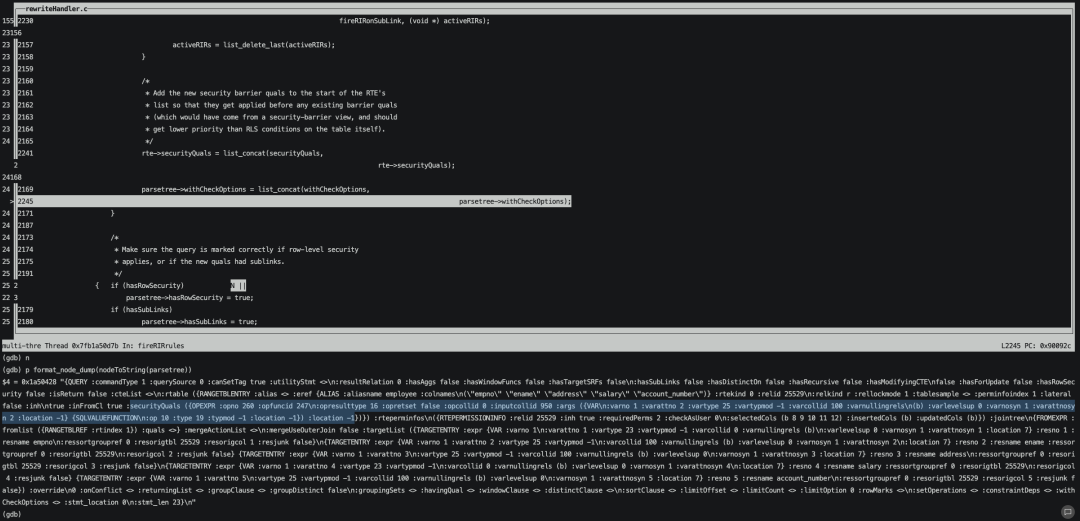Click 'SQLVALUEFUNCTION' in the node dump
This screenshot has width=1080, height=521.
click(105, 418)
